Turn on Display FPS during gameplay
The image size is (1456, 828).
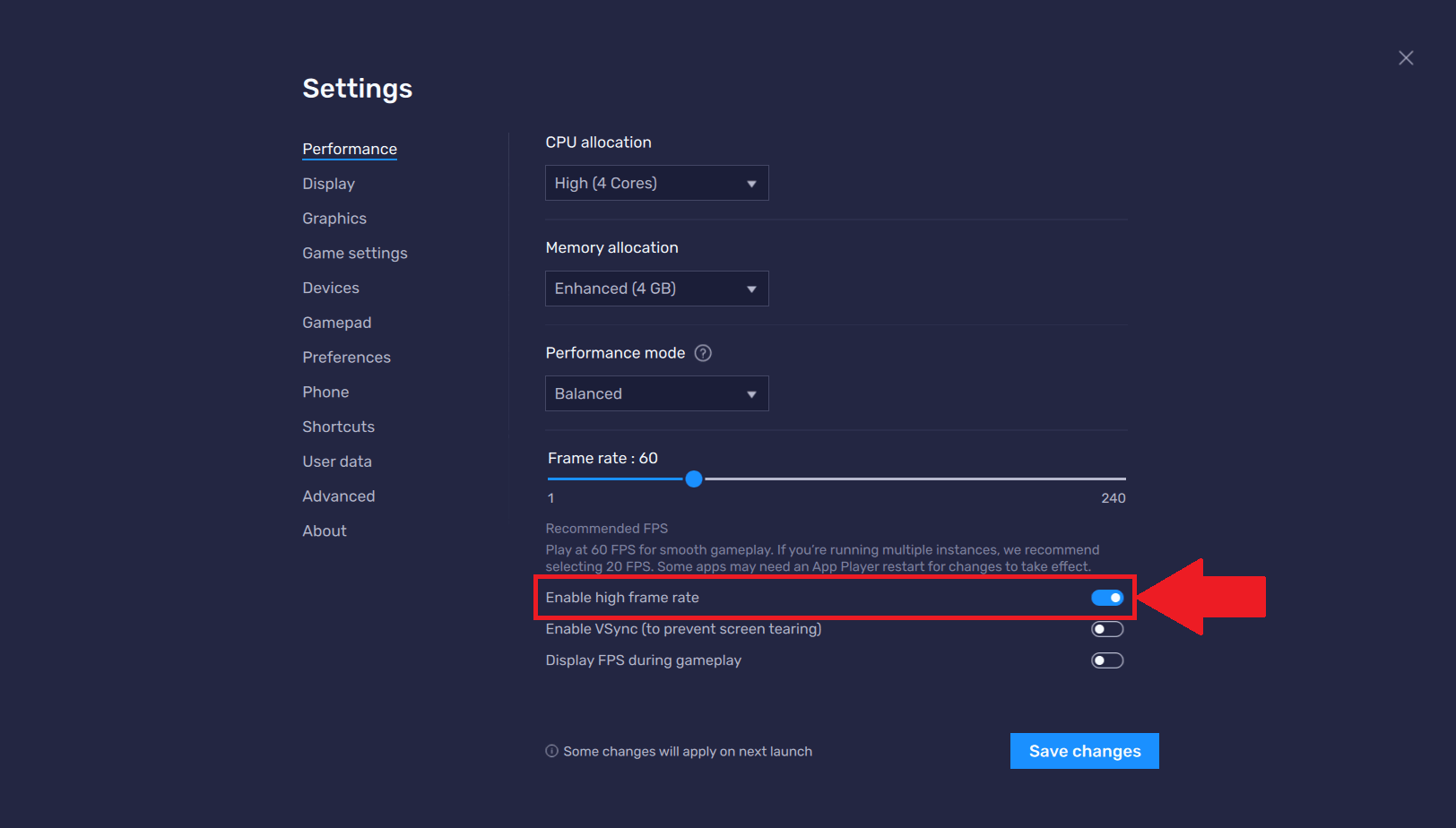tap(1106, 660)
